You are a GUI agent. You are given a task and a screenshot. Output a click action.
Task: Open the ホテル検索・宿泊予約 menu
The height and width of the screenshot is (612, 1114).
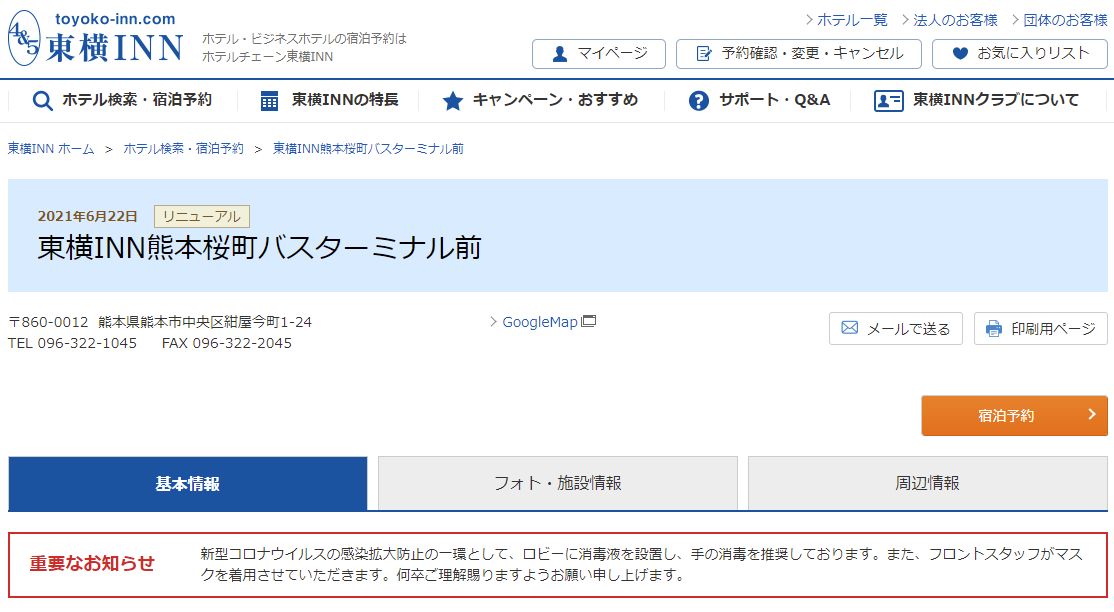pos(122,100)
